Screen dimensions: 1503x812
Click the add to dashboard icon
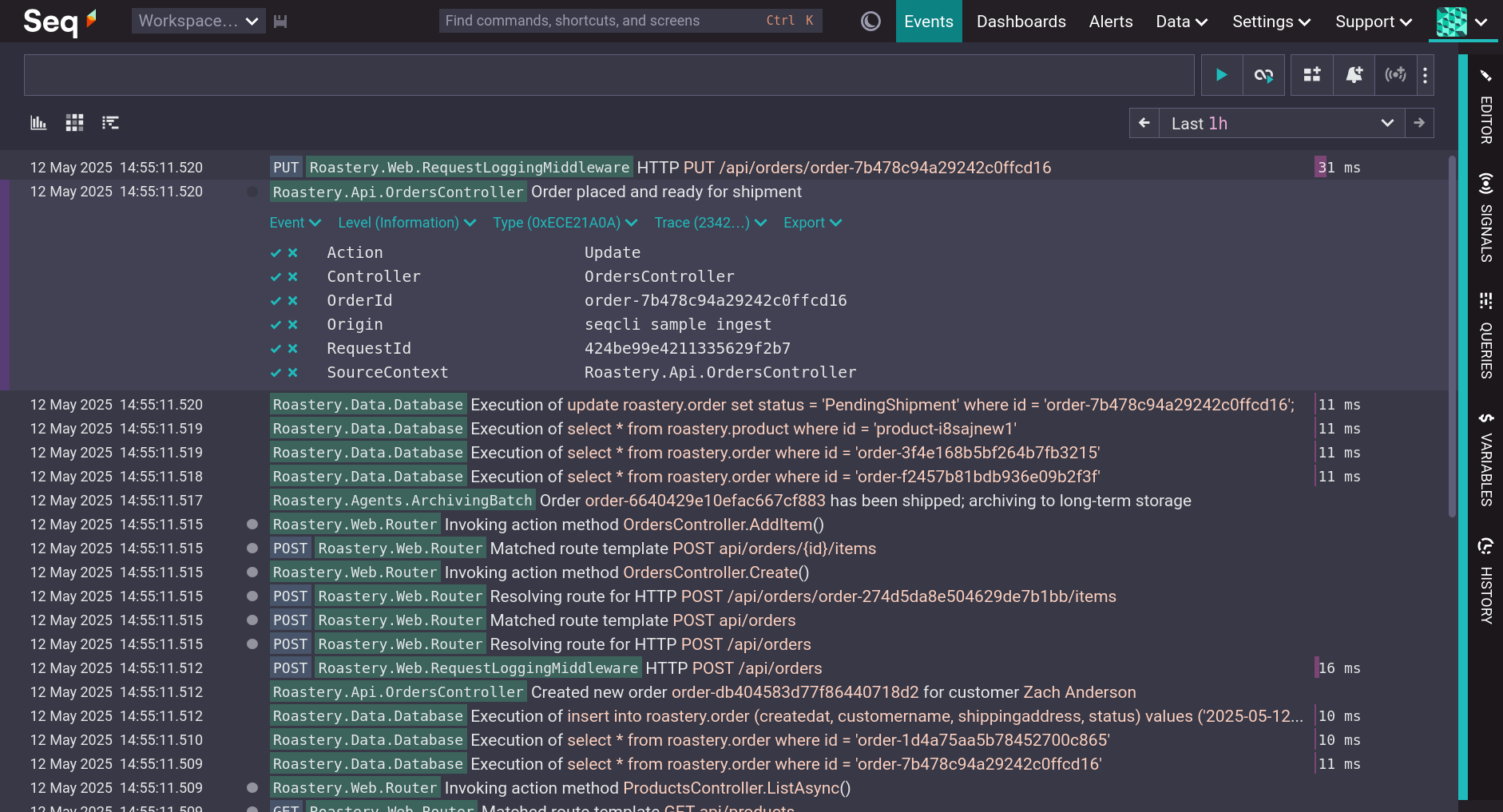tap(1312, 75)
